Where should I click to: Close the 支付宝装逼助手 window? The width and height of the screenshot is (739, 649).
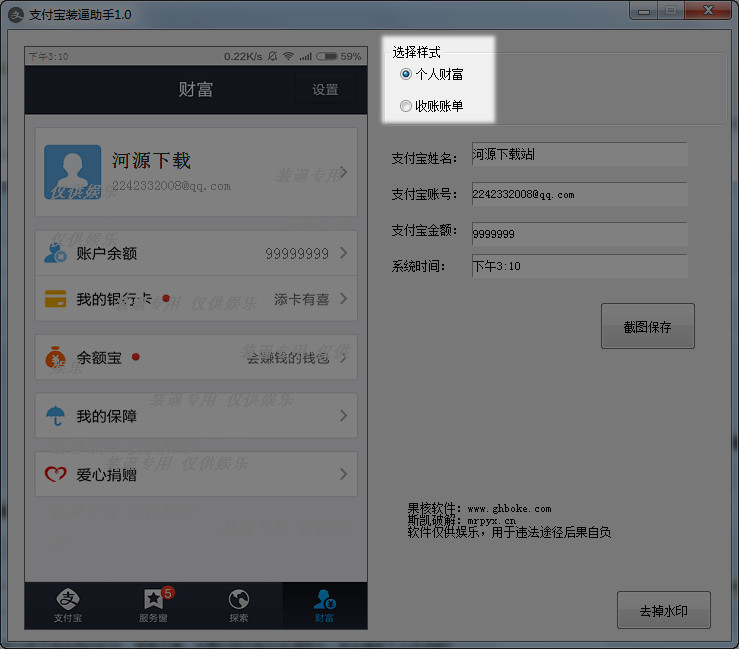tap(708, 10)
